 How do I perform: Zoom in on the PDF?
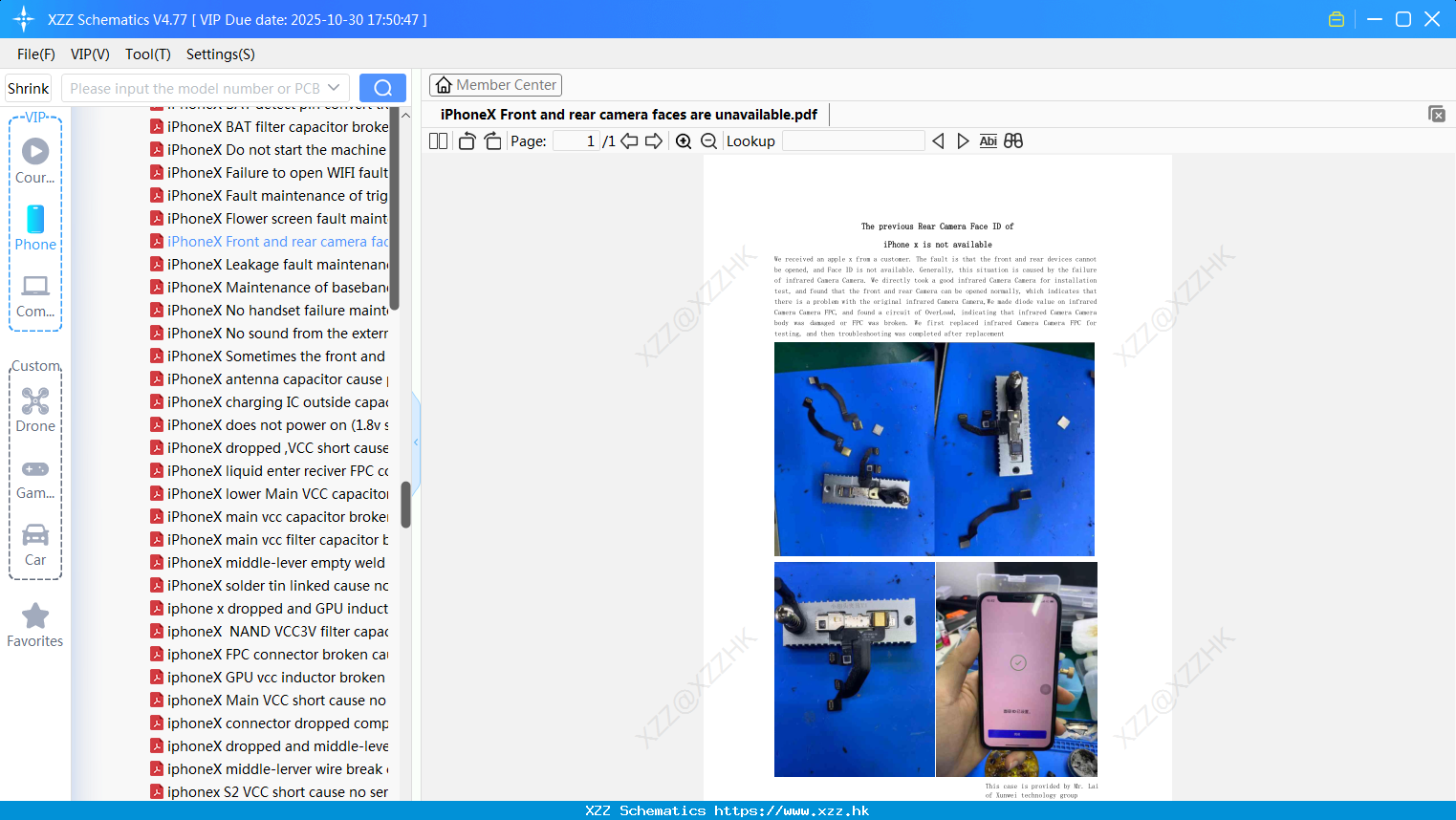(x=684, y=141)
